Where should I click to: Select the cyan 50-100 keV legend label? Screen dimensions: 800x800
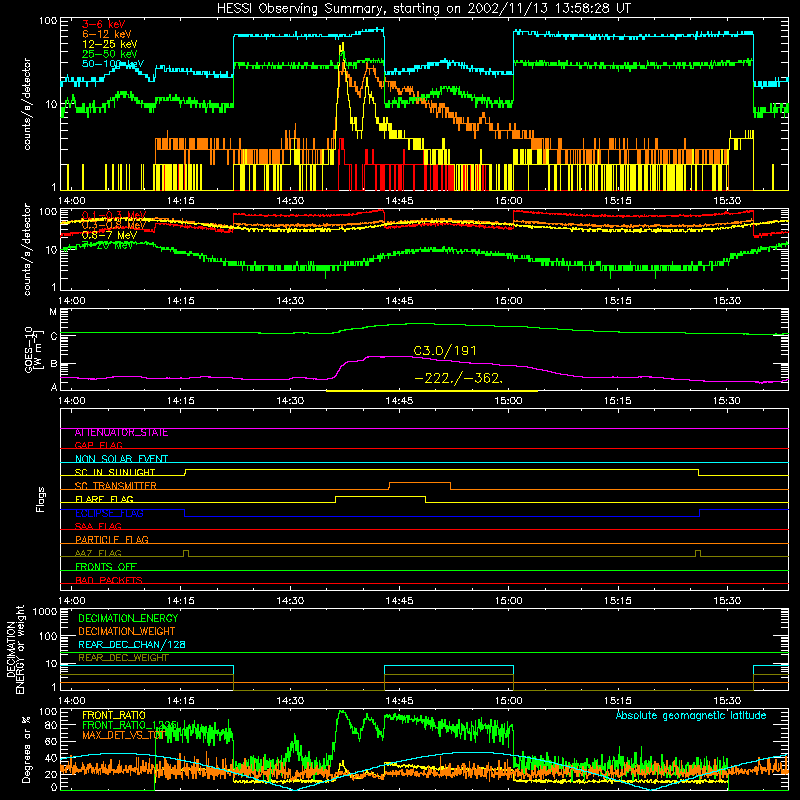click(113, 64)
